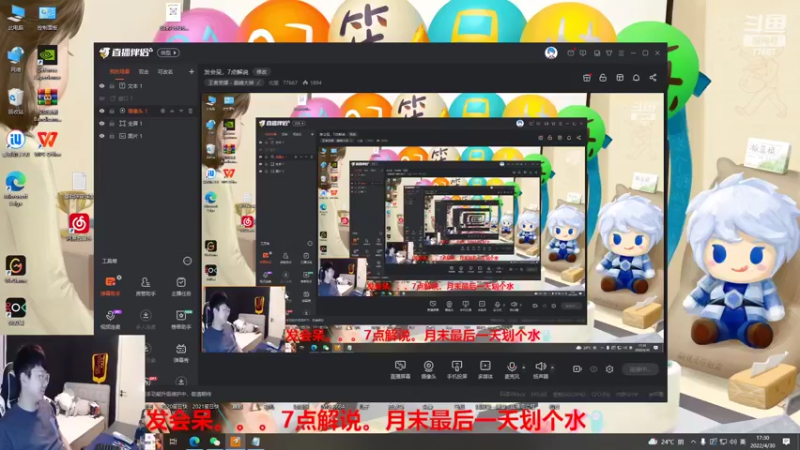Move 摄像头 1 layer down with arrow
The image size is (800, 450).
[x=181, y=111]
